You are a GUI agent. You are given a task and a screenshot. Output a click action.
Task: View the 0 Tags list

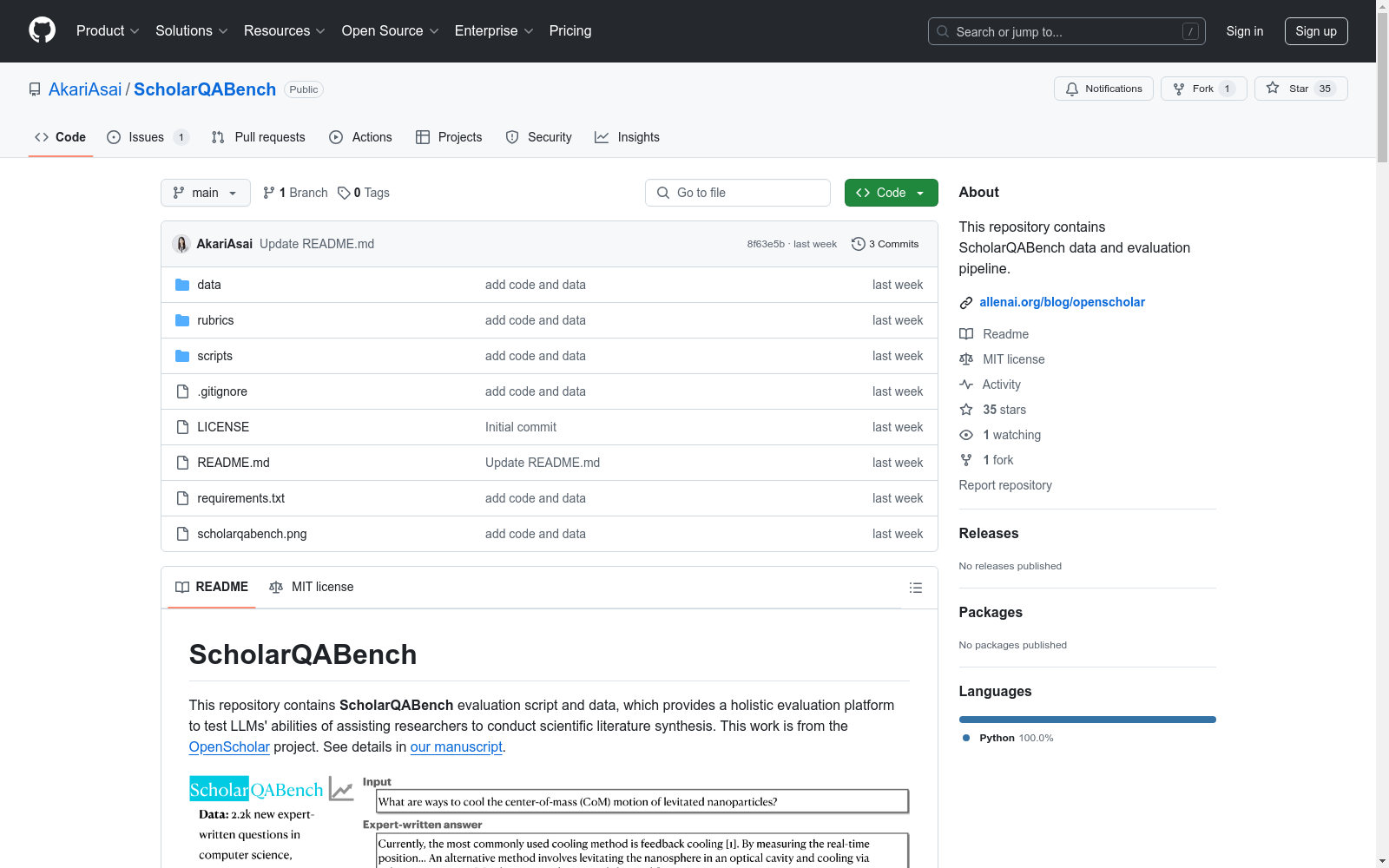click(x=364, y=193)
